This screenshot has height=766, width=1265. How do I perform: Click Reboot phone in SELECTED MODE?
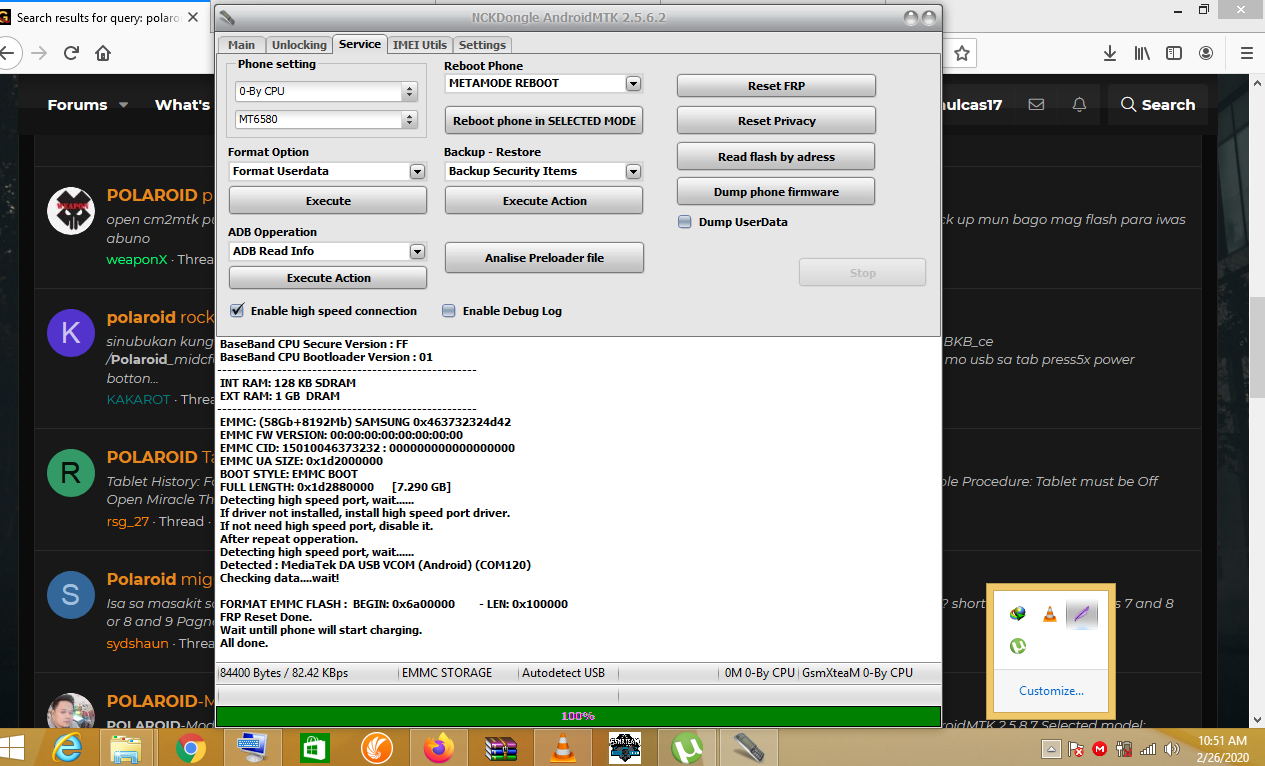pos(544,120)
